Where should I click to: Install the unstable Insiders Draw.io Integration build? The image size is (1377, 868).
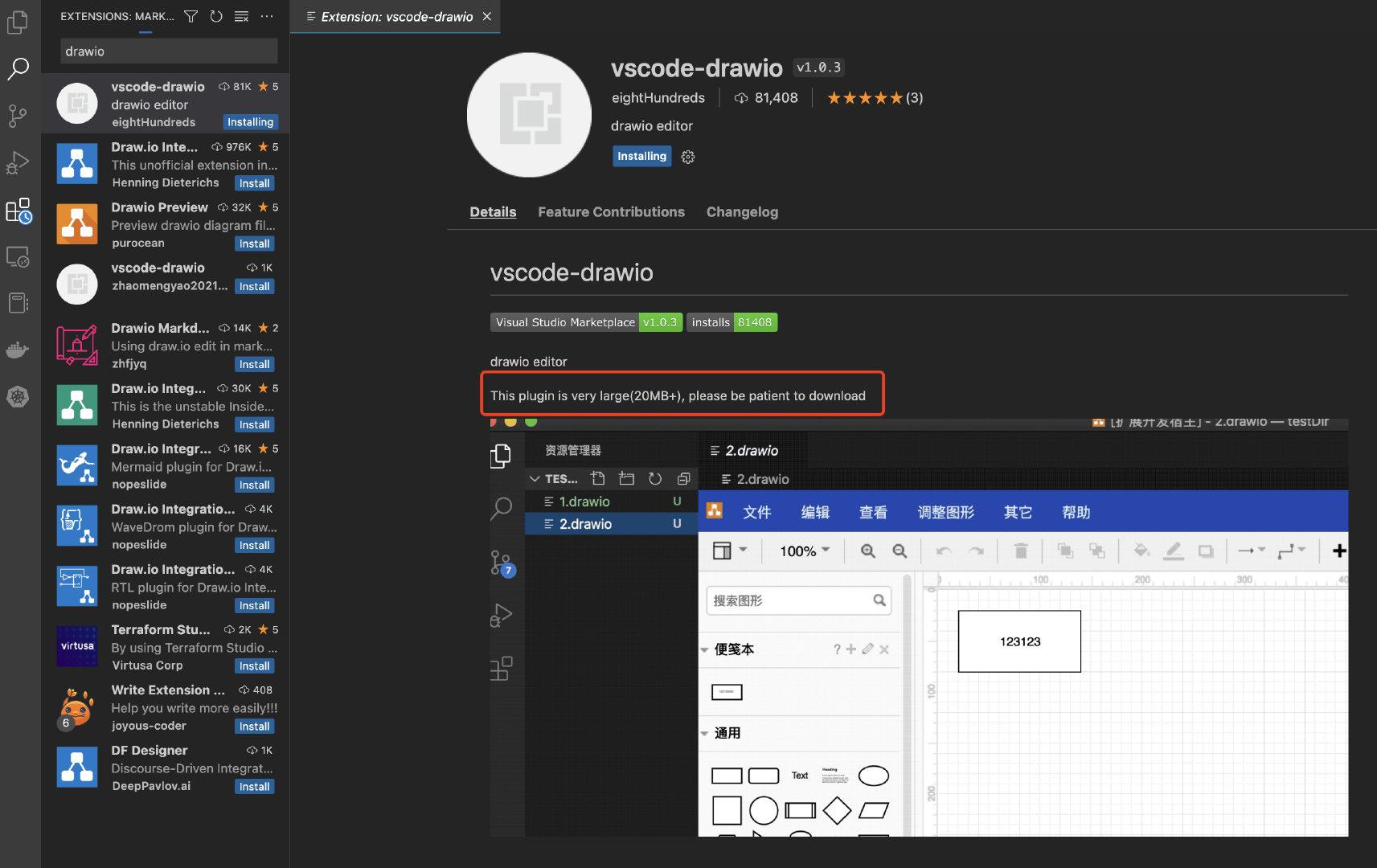click(254, 424)
